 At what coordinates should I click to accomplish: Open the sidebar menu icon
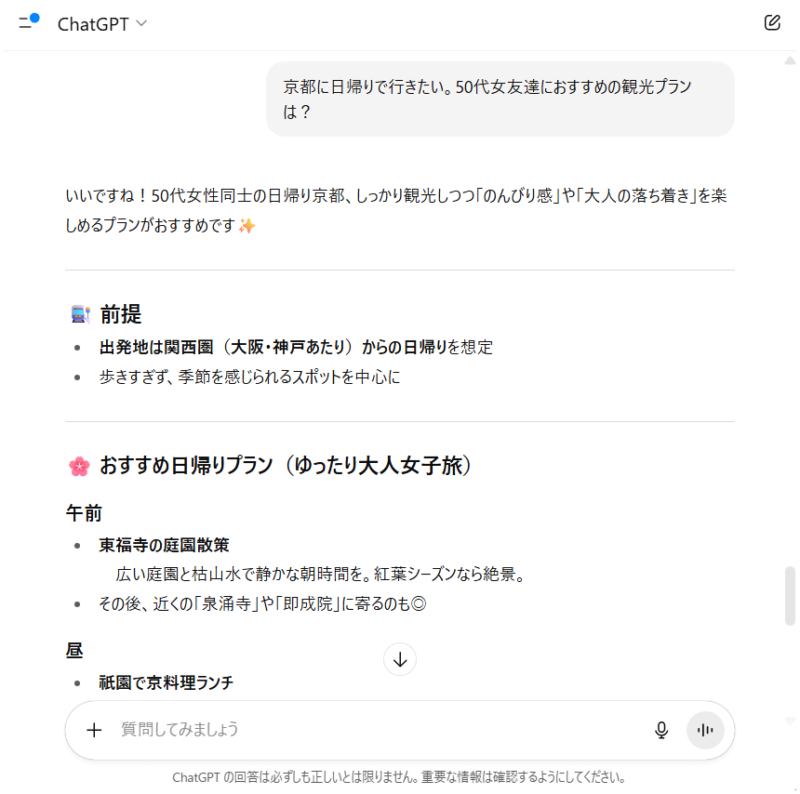(x=28, y=23)
